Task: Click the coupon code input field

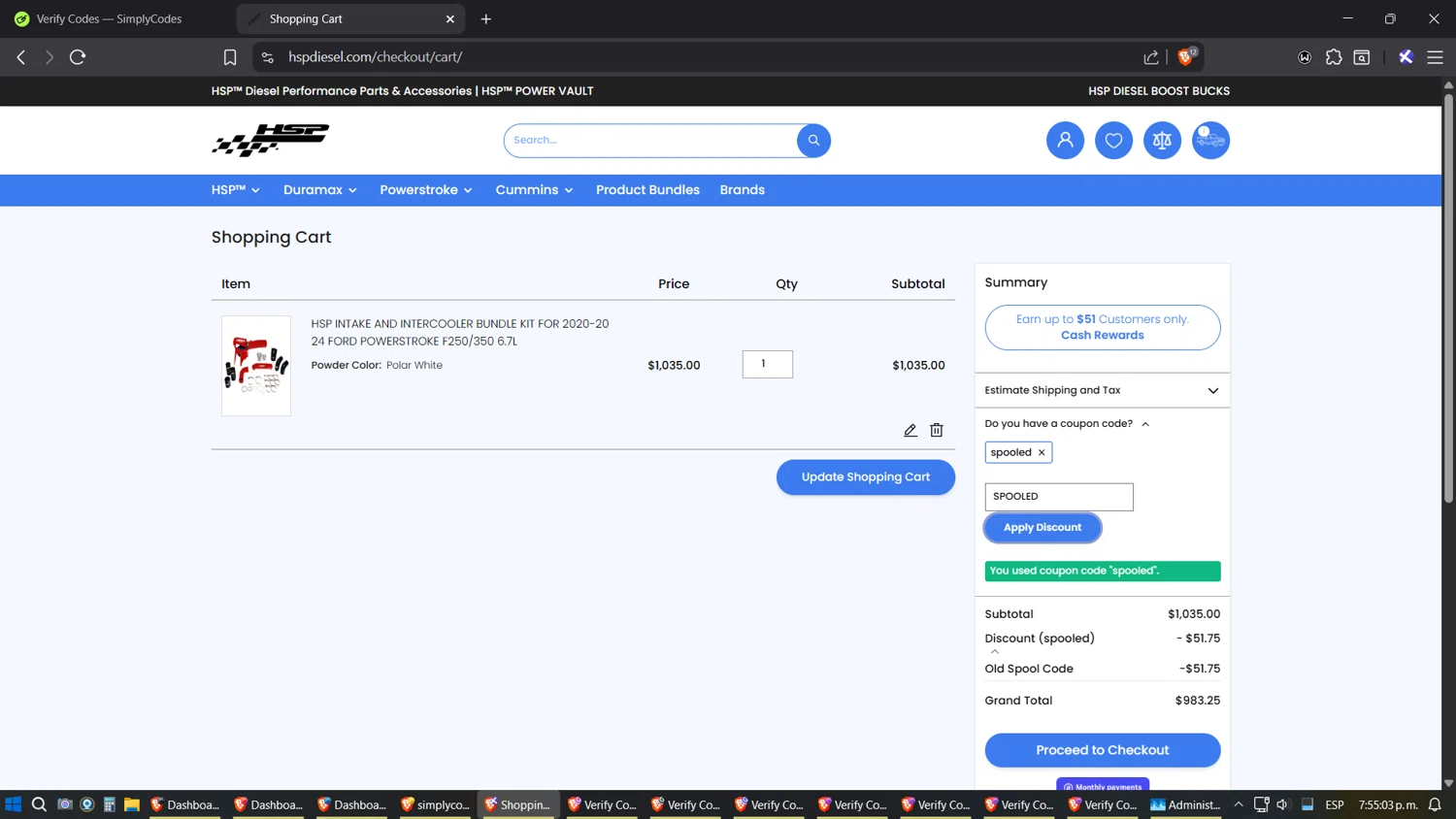Action: tap(1059, 497)
